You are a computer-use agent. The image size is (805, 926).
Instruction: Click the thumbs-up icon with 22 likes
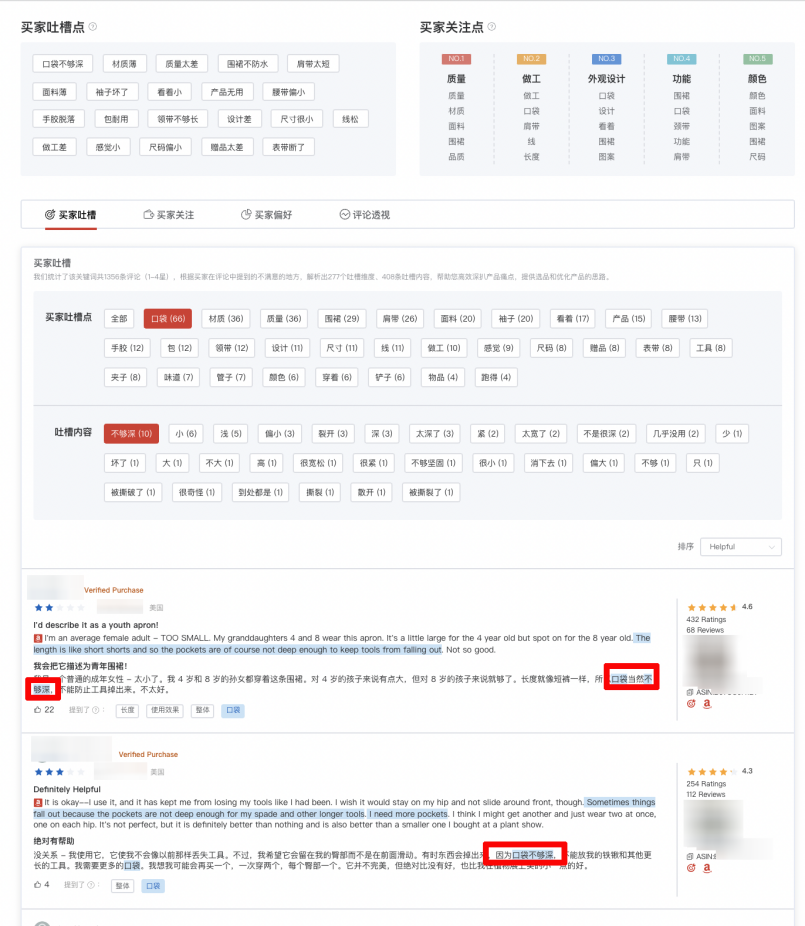click(38, 710)
